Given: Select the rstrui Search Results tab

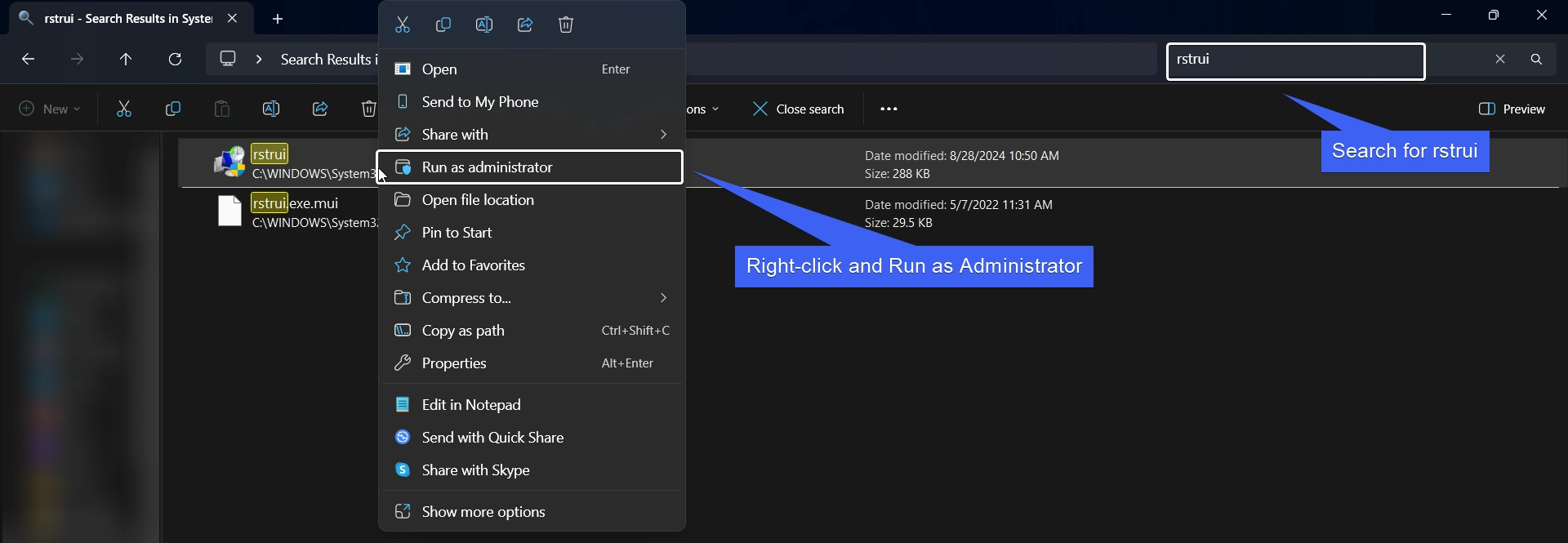Looking at the screenshot, I should 131,18.
